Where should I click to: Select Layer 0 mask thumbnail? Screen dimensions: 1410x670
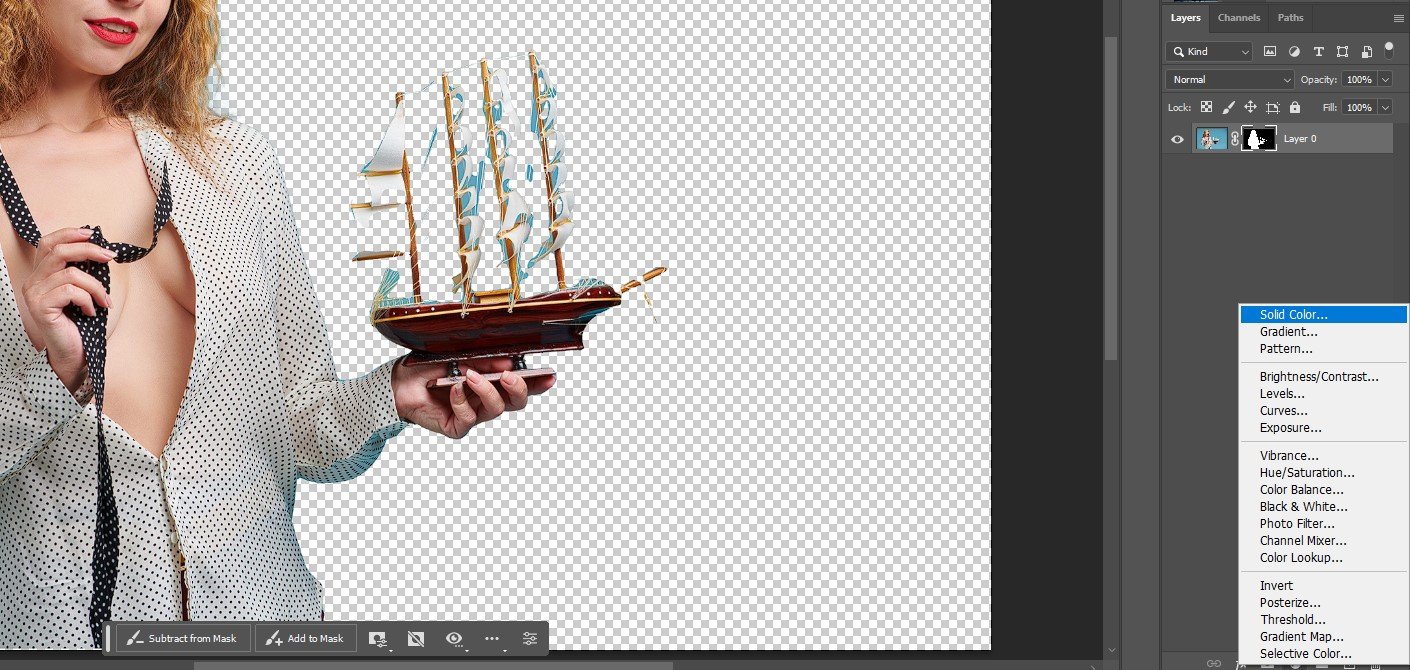[x=1259, y=139]
